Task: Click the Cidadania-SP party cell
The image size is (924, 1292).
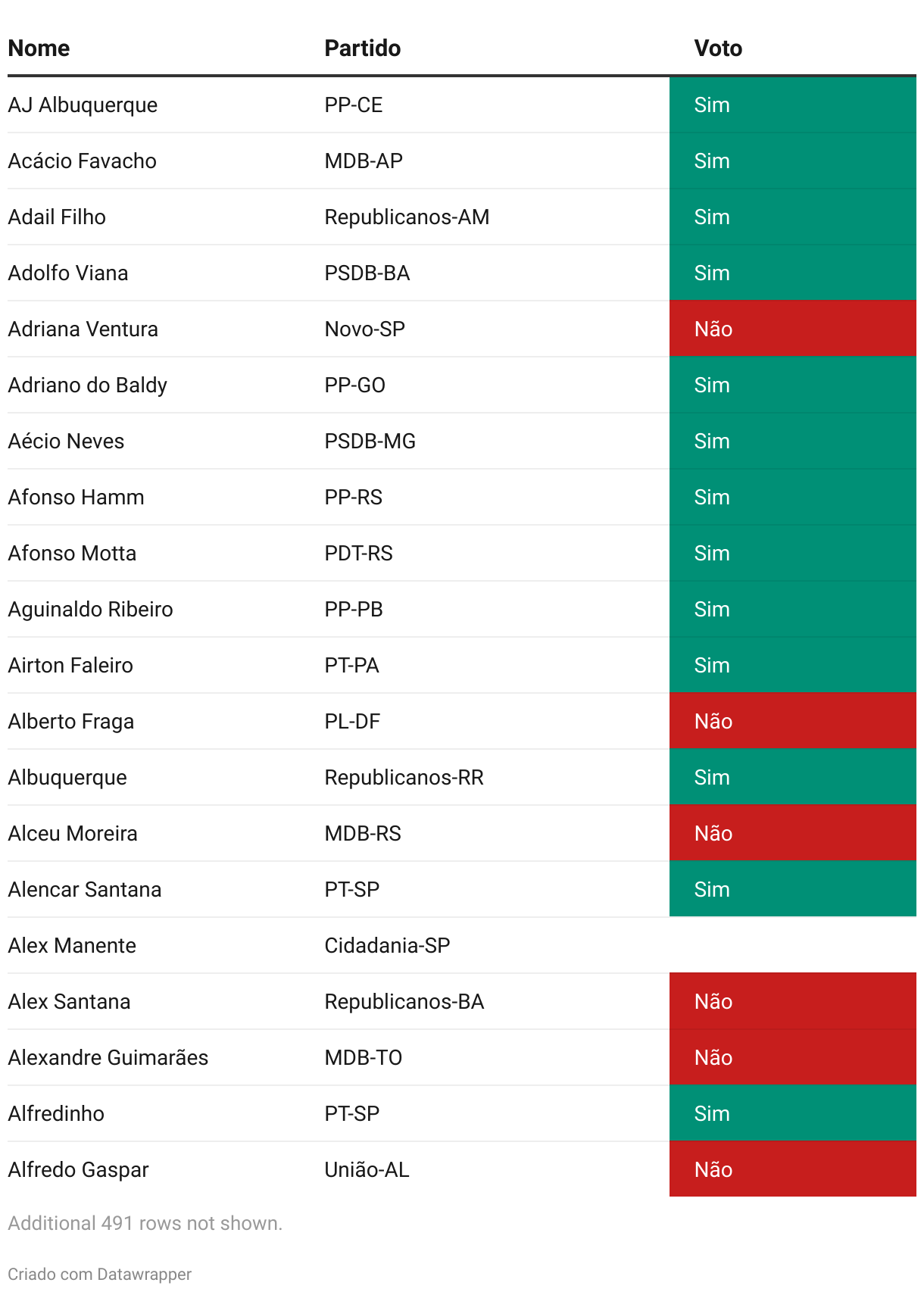Action: [387, 946]
